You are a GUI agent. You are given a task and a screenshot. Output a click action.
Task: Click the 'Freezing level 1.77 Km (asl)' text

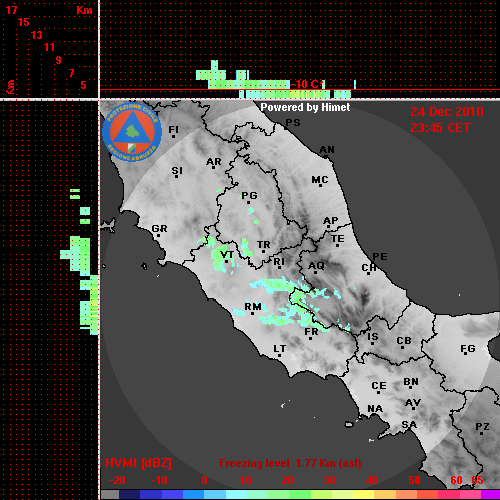pyautogui.click(x=290, y=463)
